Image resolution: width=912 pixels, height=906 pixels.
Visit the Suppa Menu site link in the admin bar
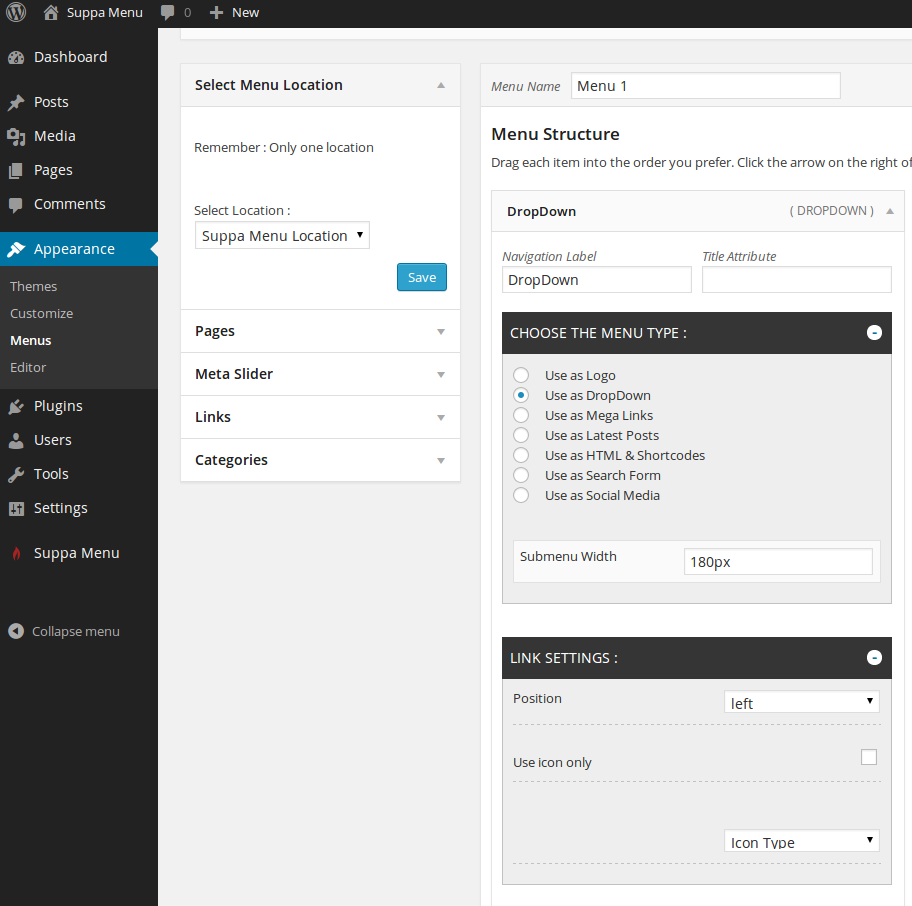pyautogui.click(x=104, y=13)
